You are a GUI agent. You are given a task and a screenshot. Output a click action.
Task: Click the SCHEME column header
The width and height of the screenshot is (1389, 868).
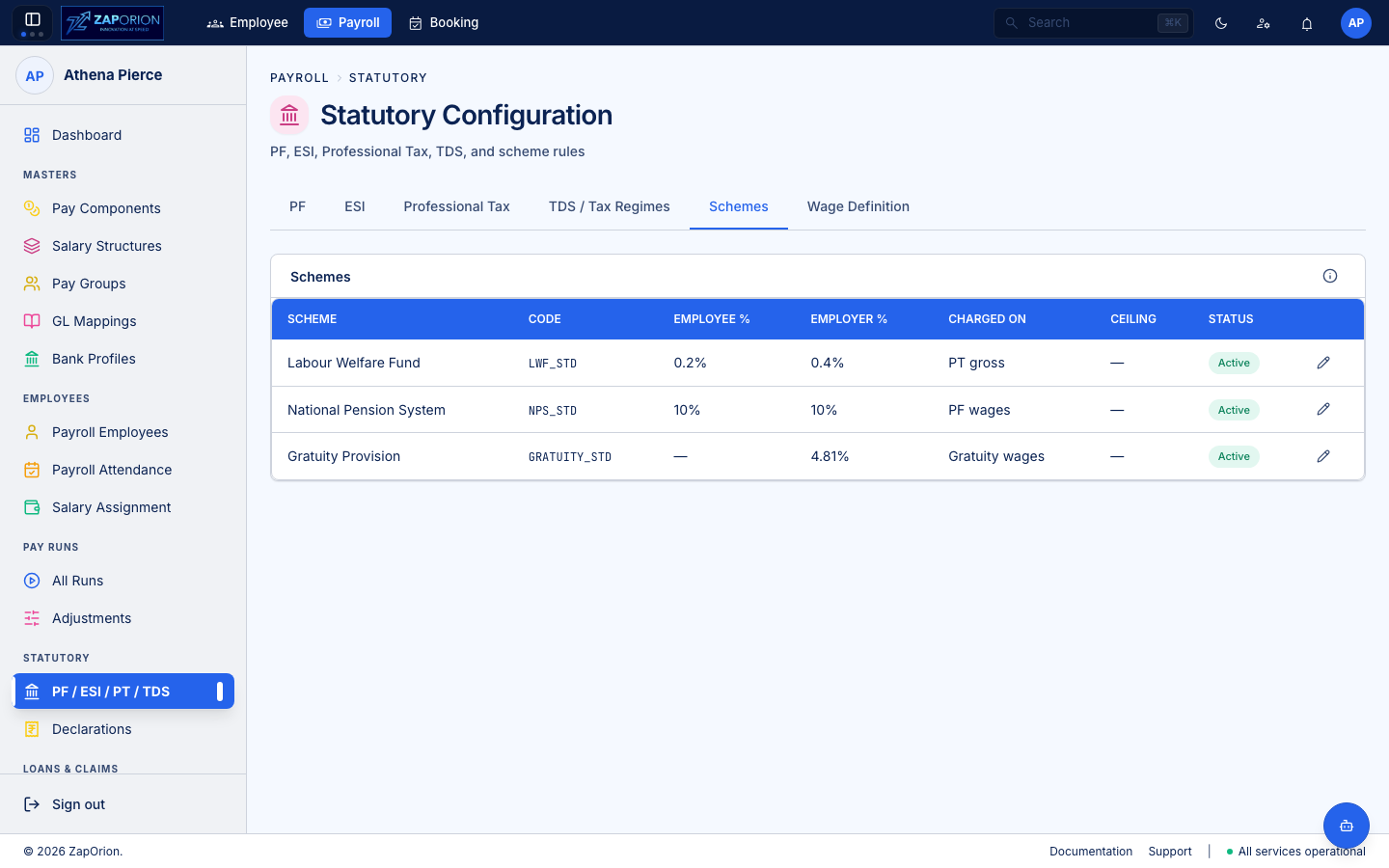click(313, 319)
